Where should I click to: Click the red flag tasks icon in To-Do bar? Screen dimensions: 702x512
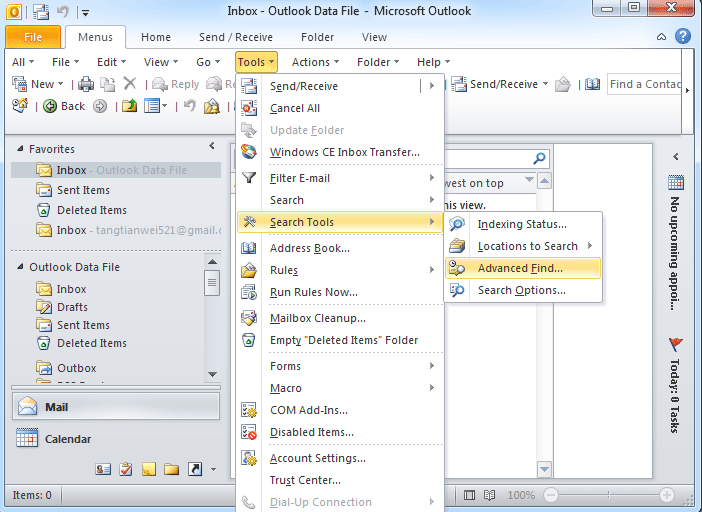[x=676, y=345]
